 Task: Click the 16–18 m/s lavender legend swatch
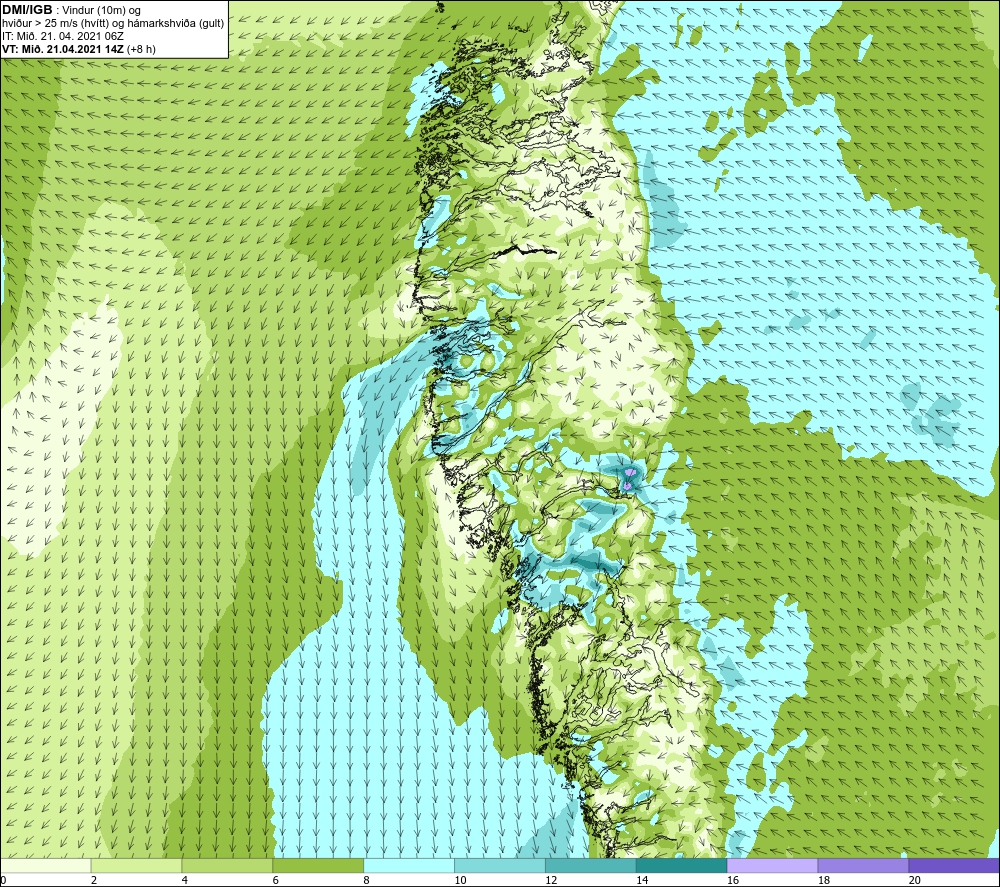click(x=772, y=865)
